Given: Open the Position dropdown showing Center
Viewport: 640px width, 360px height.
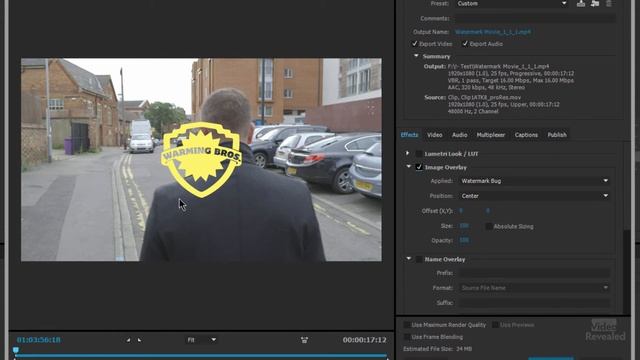Looking at the screenshot, I should click(535, 196).
